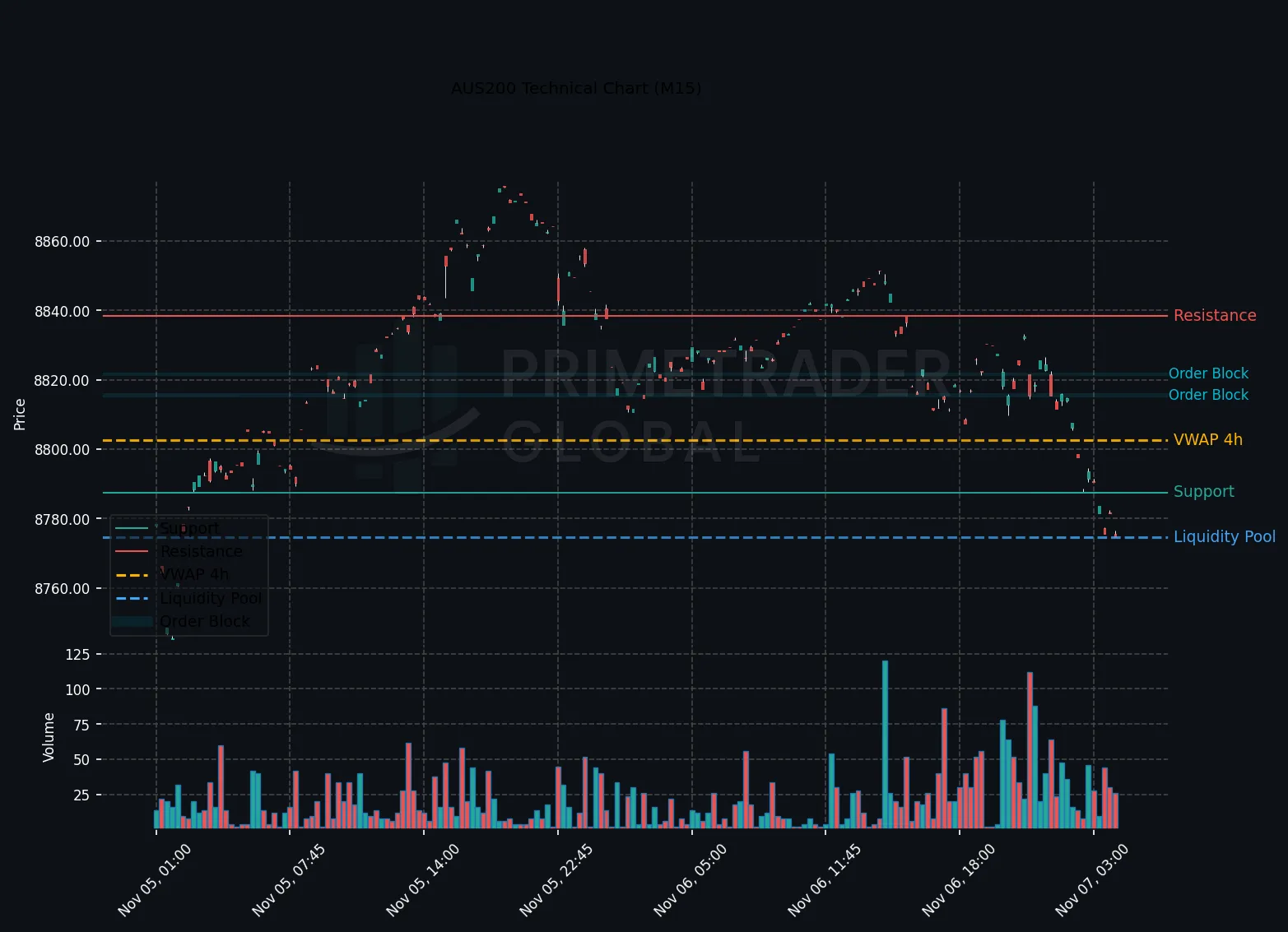The height and width of the screenshot is (932, 1288).
Task: Click the Volume axis title
Action: (x=49, y=737)
